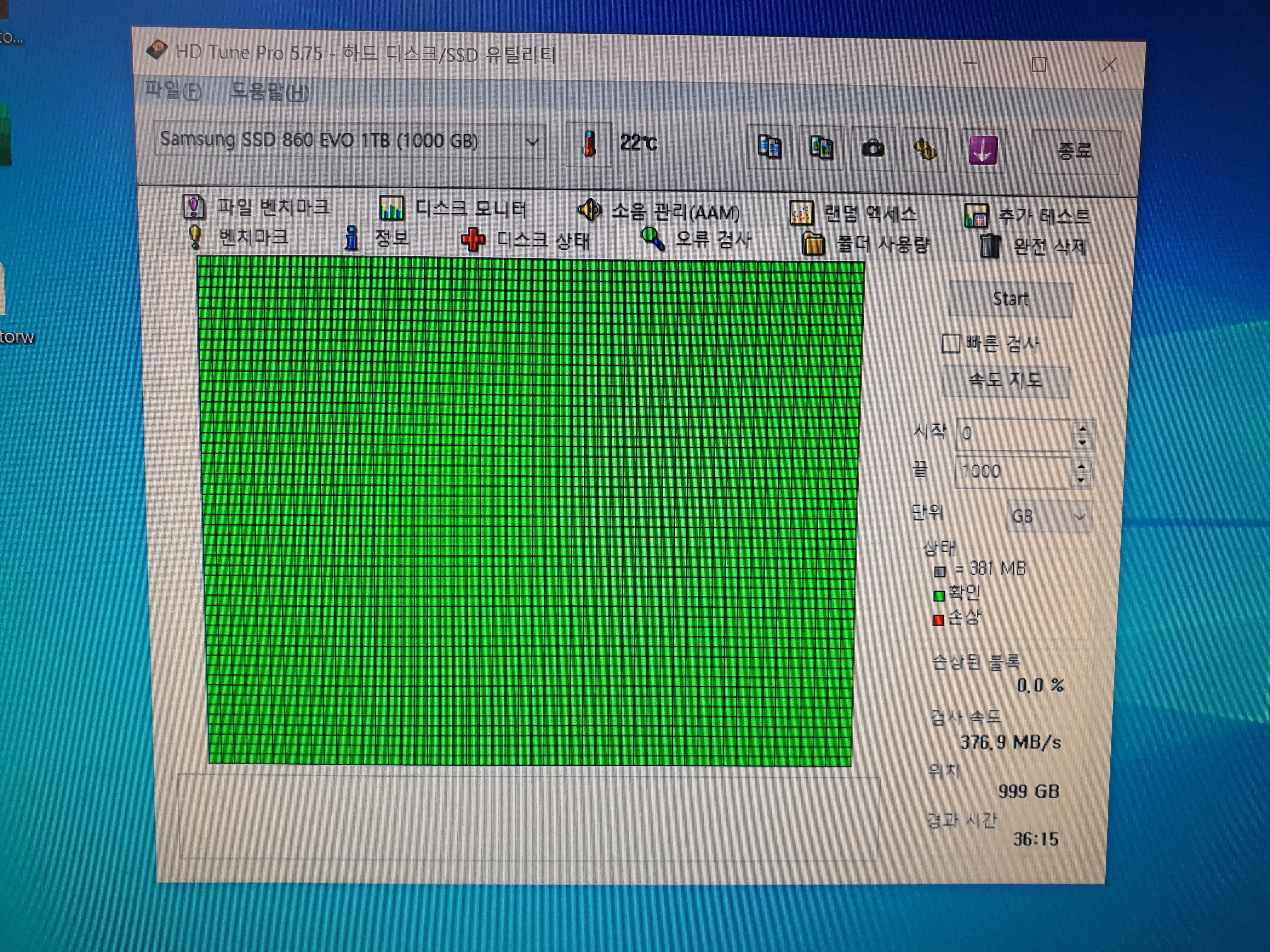The width and height of the screenshot is (1270, 952).
Task: Click the 0.0 % damaged blocks value
Action: (x=1040, y=685)
